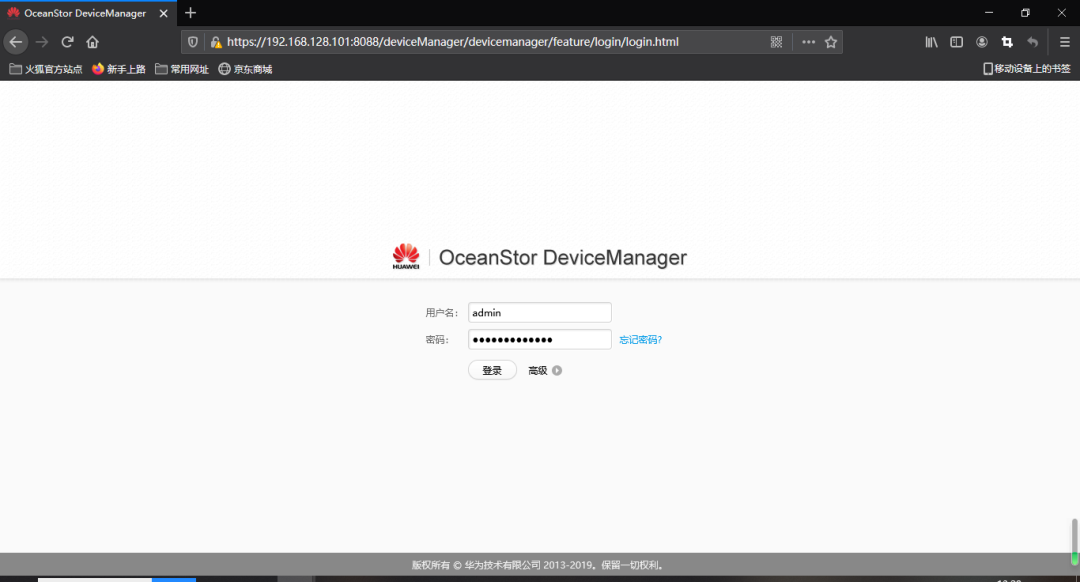Viewport: 1080px width, 582px height.
Task: Open the 火狐官方站点 bookmark folder
Action: [45, 69]
